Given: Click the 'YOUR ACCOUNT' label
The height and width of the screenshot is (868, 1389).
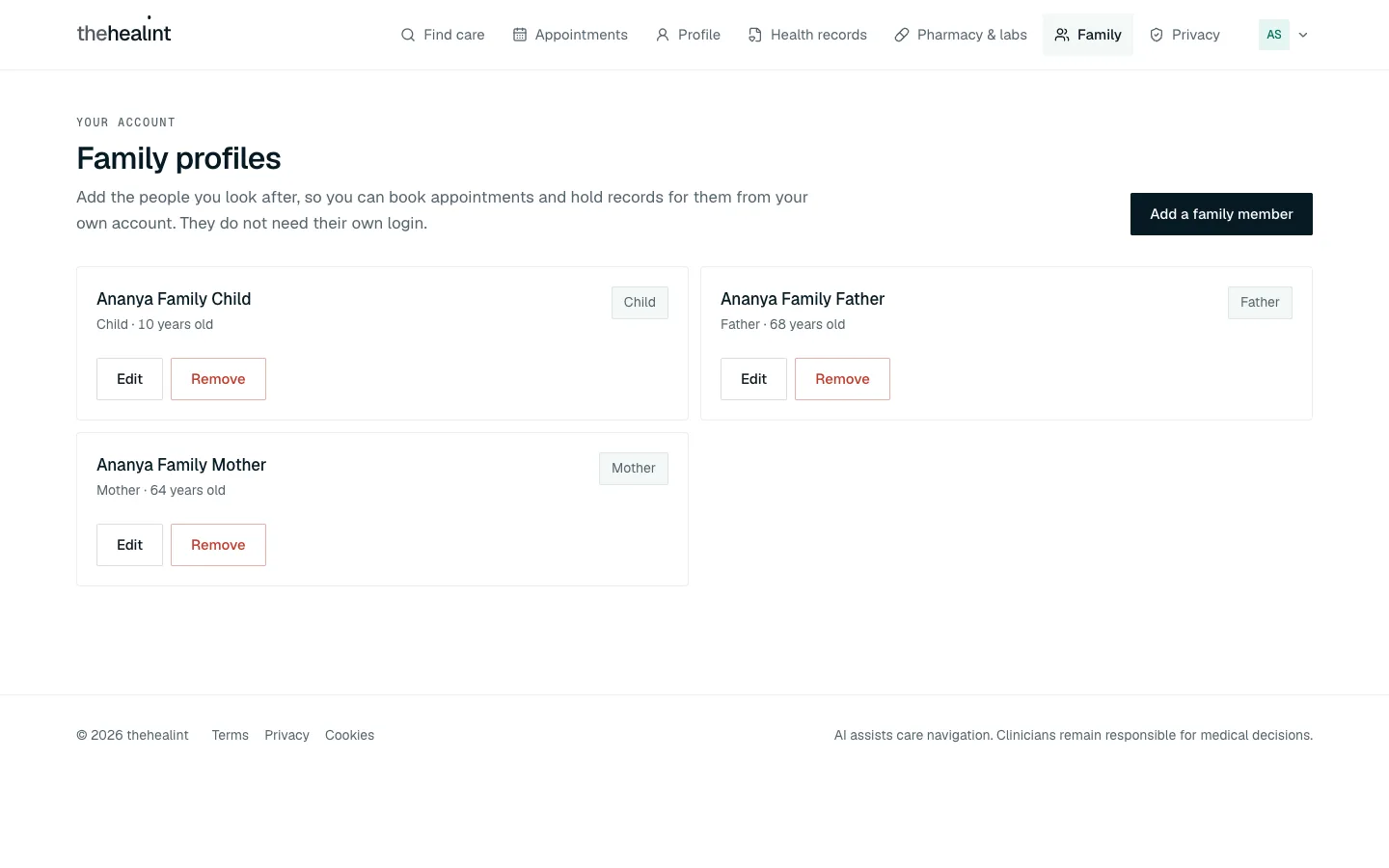Looking at the screenshot, I should tap(125, 122).
